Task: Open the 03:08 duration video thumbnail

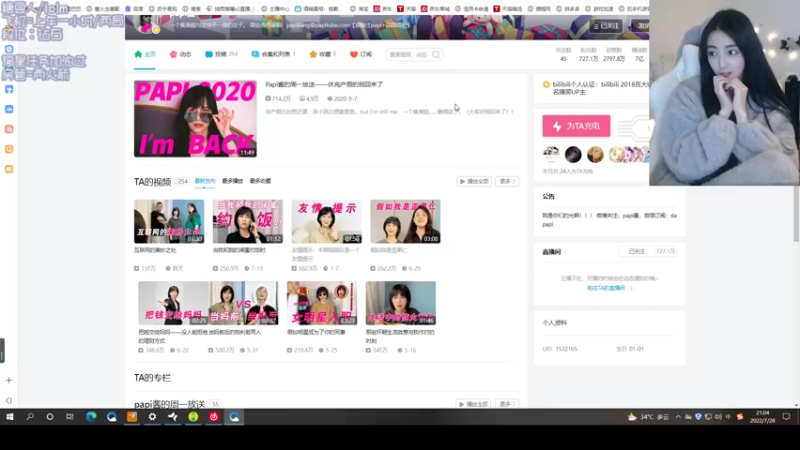Action: pyautogui.click(x=406, y=221)
